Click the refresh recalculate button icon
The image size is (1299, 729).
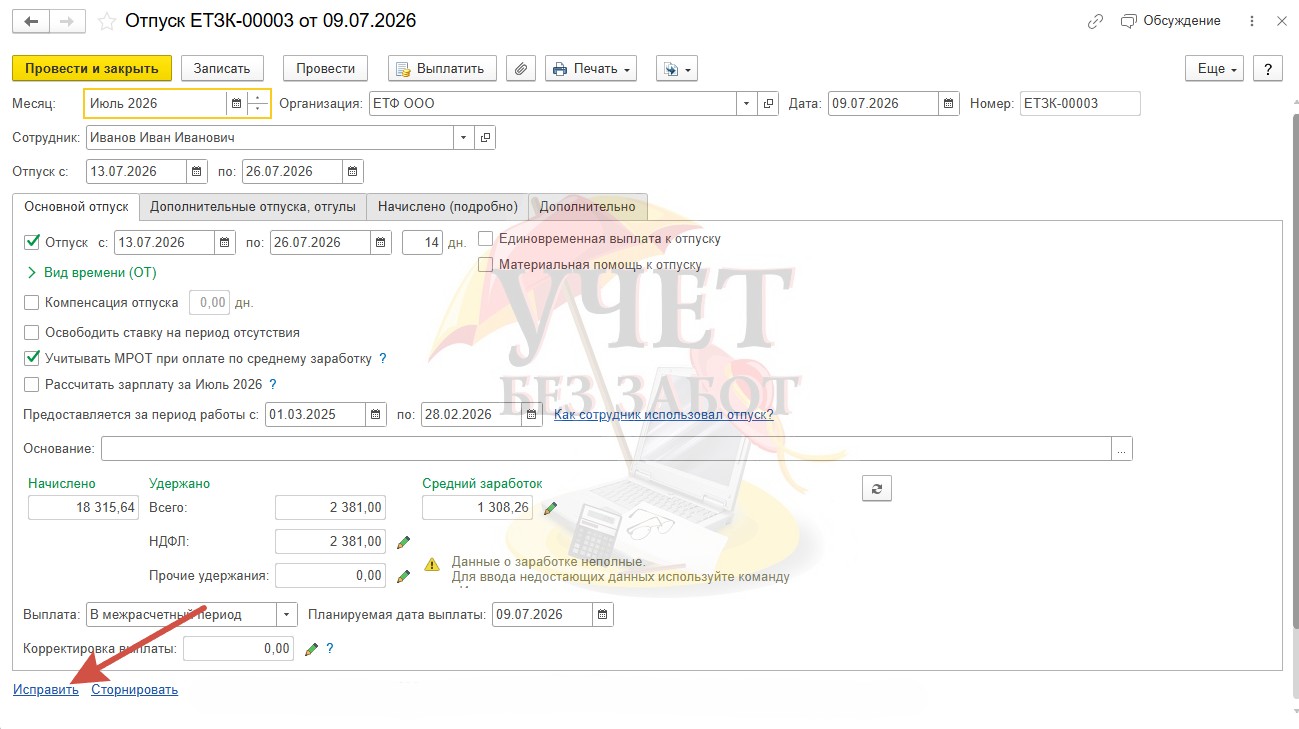pos(877,488)
